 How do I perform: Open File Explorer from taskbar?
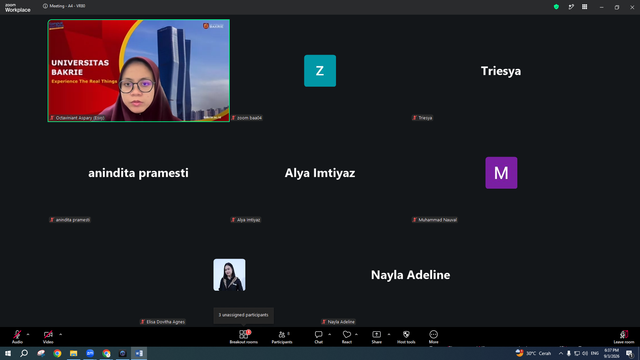pos(73,353)
